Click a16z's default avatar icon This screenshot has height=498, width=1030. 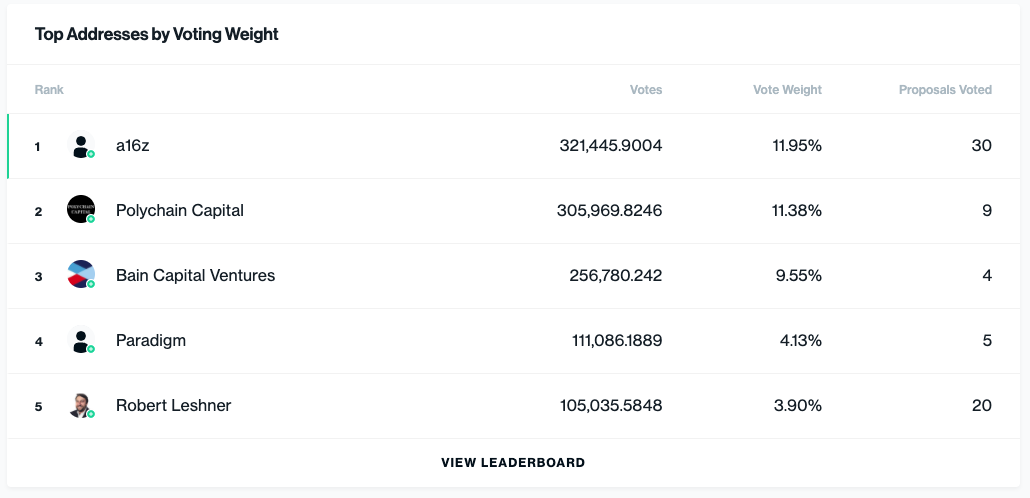pyautogui.click(x=81, y=146)
